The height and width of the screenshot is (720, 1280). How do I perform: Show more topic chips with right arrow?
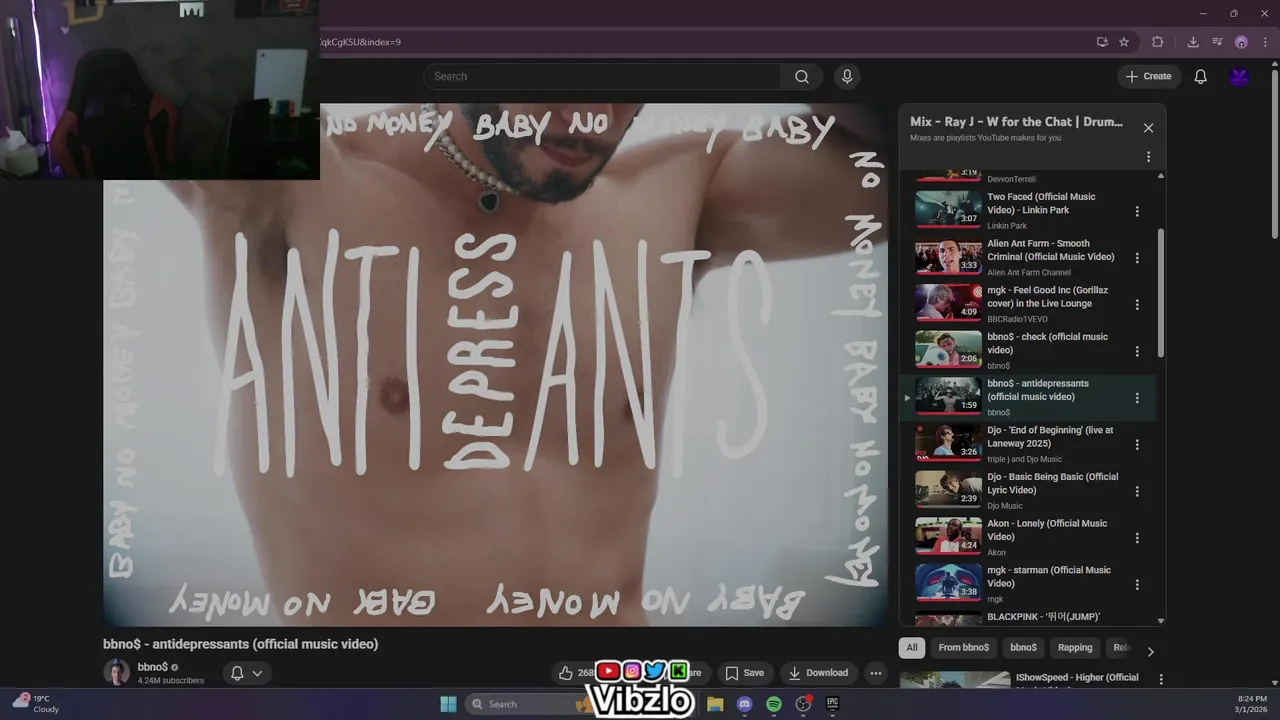(x=1150, y=651)
